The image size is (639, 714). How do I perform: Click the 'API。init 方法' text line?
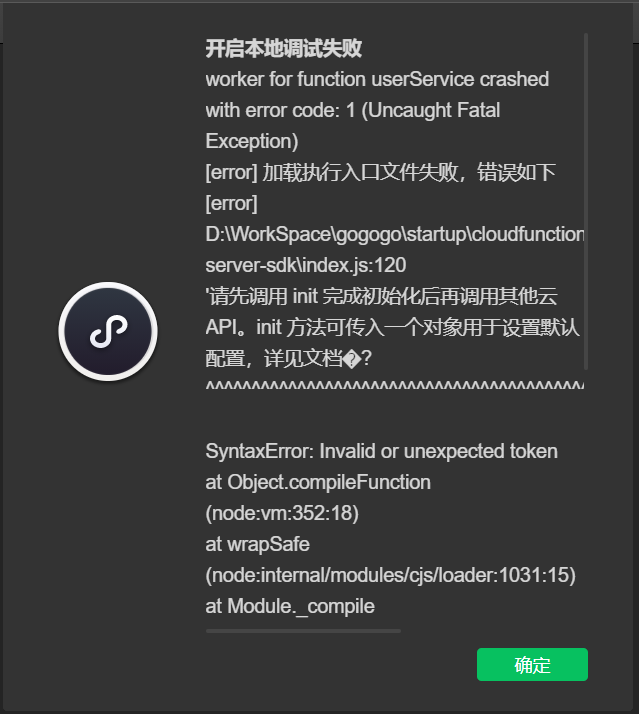point(392,327)
